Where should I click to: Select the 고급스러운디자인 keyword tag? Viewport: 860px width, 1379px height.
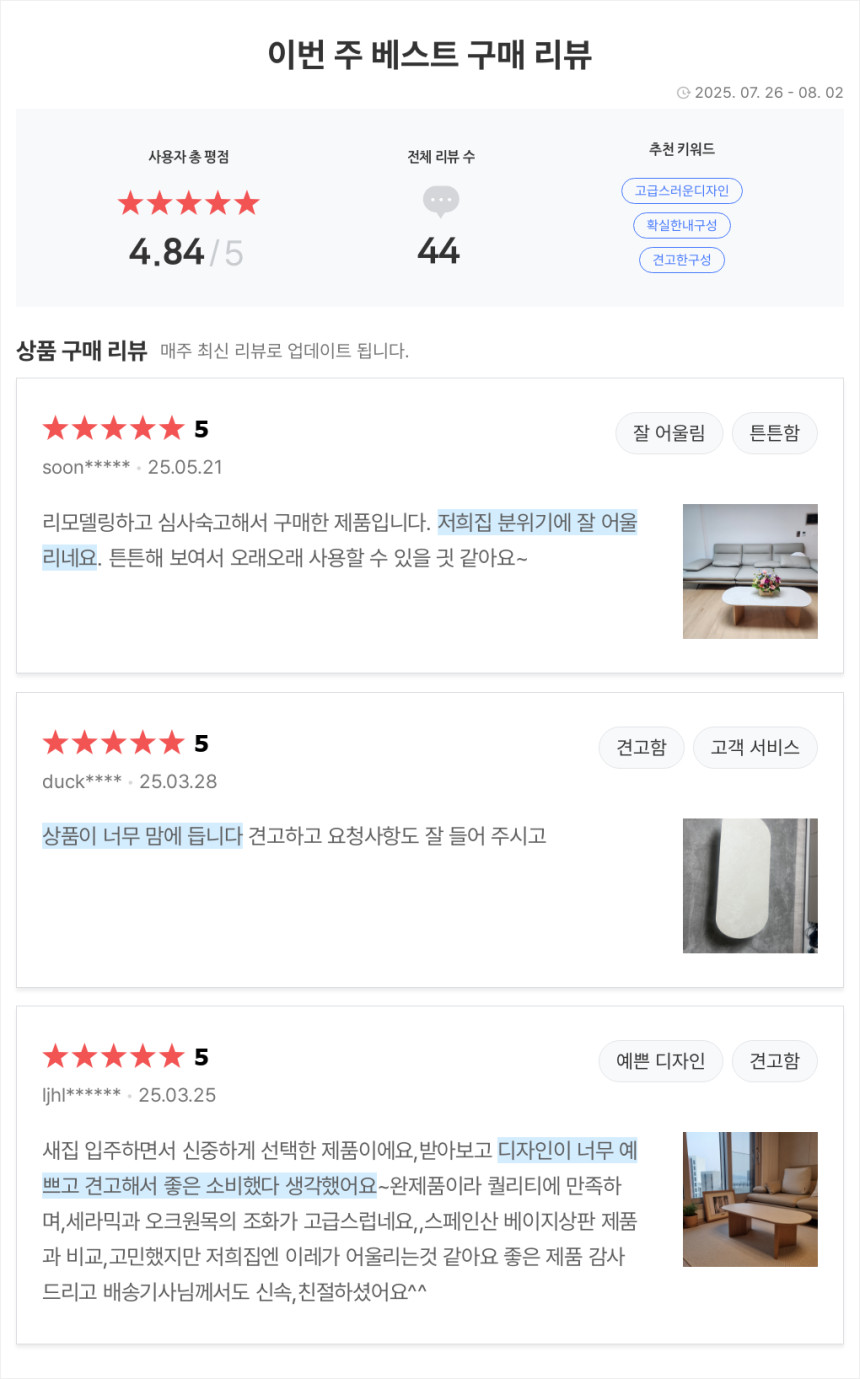682,191
